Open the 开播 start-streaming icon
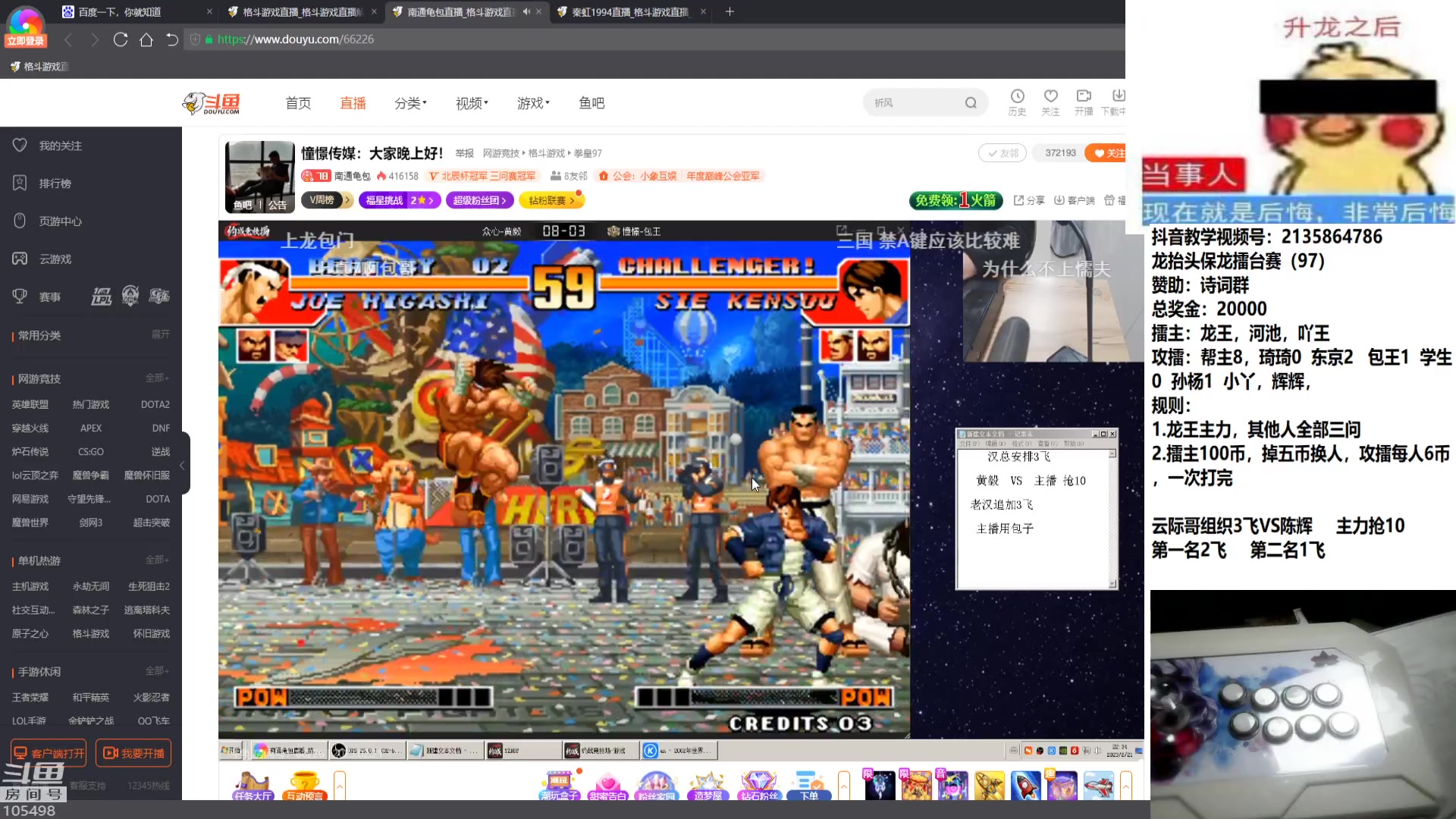The image size is (1456, 819). [x=1084, y=102]
